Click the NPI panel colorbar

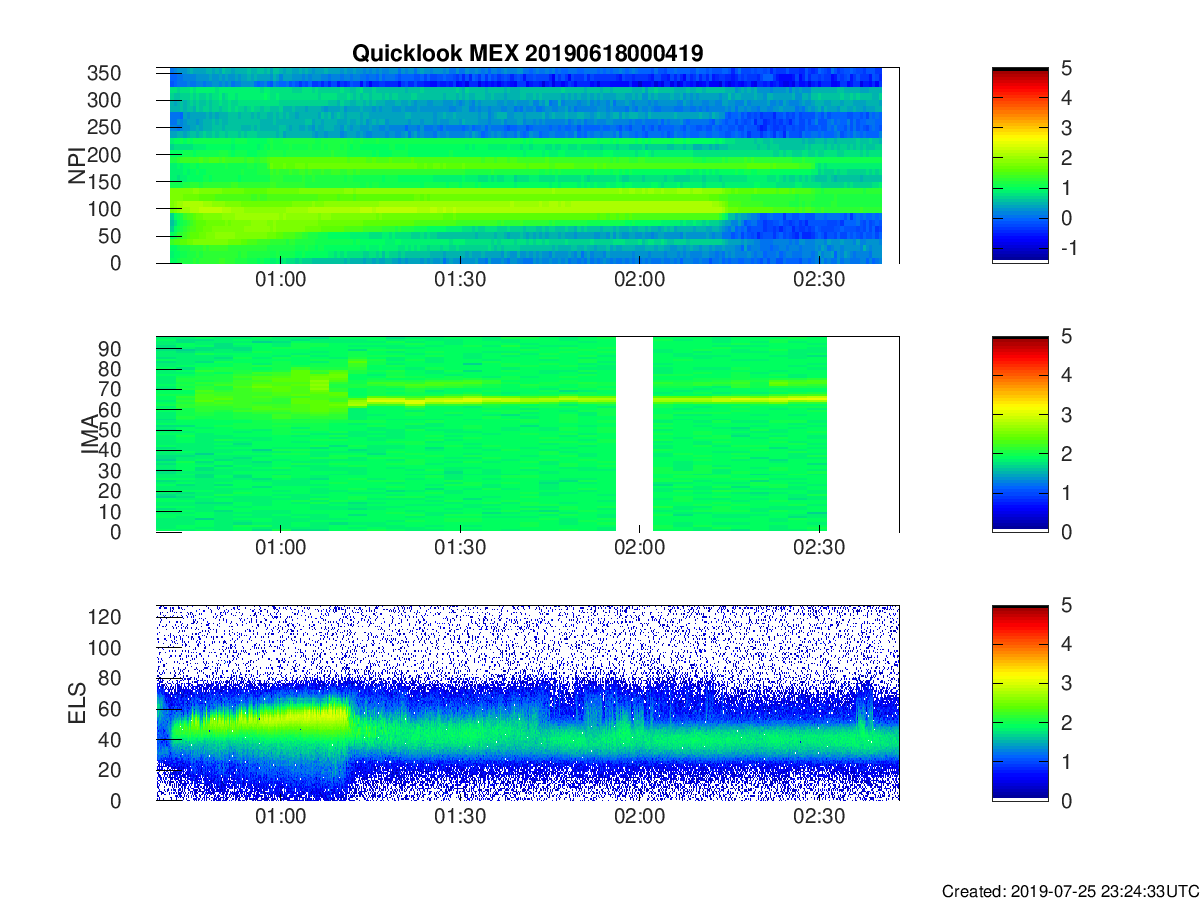pos(1020,165)
